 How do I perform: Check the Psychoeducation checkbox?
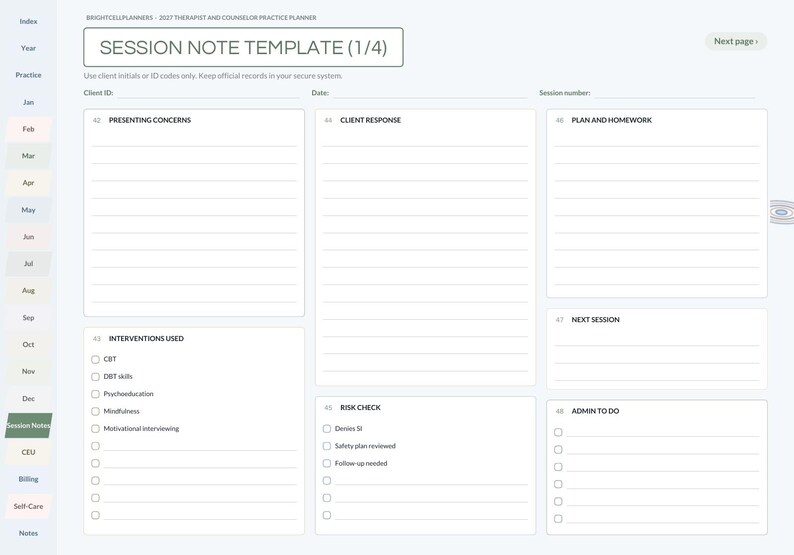coord(95,394)
